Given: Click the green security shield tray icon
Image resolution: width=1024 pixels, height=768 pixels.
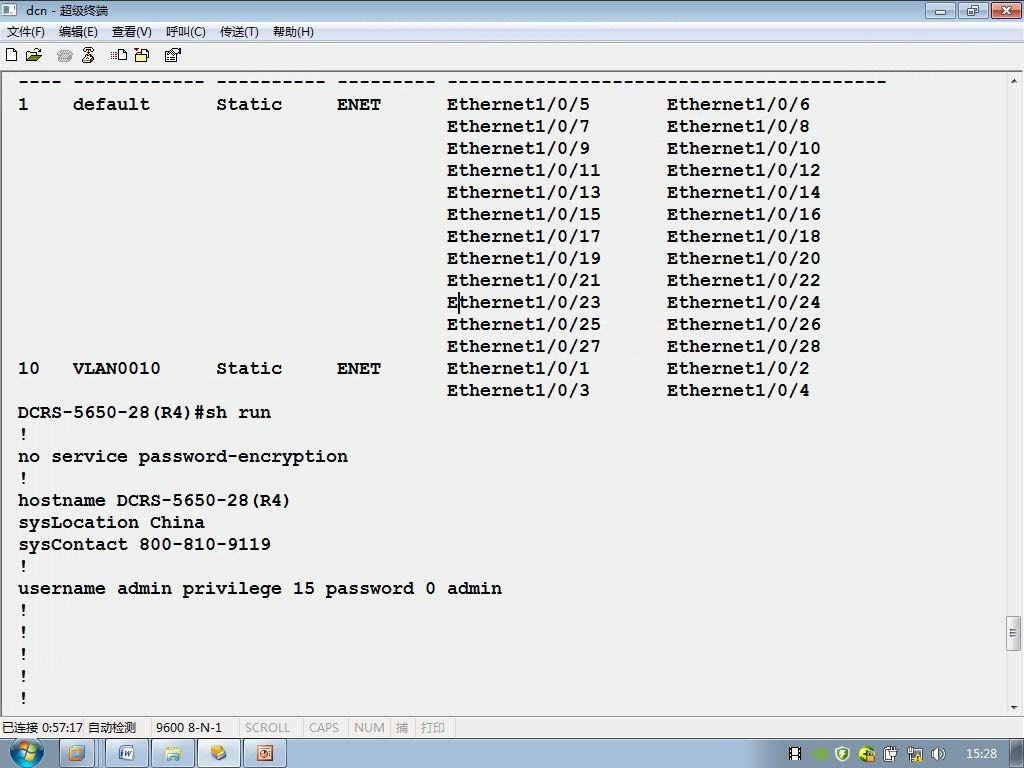Looking at the screenshot, I should click(x=842, y=754).
